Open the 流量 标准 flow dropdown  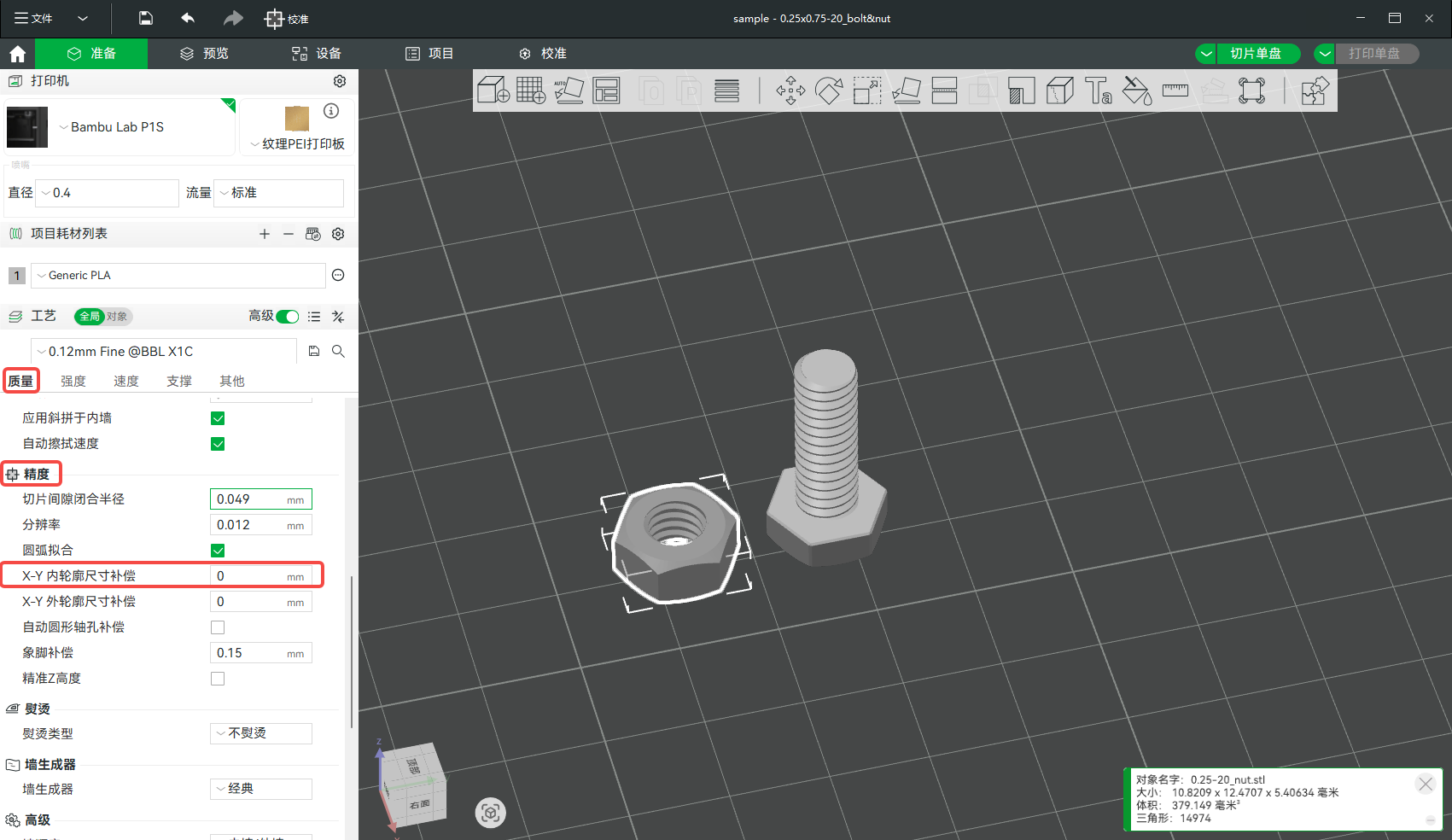278,193
